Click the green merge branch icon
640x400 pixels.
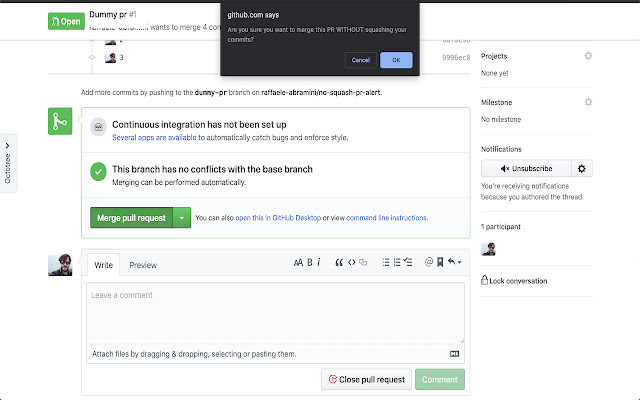(60, 121)
